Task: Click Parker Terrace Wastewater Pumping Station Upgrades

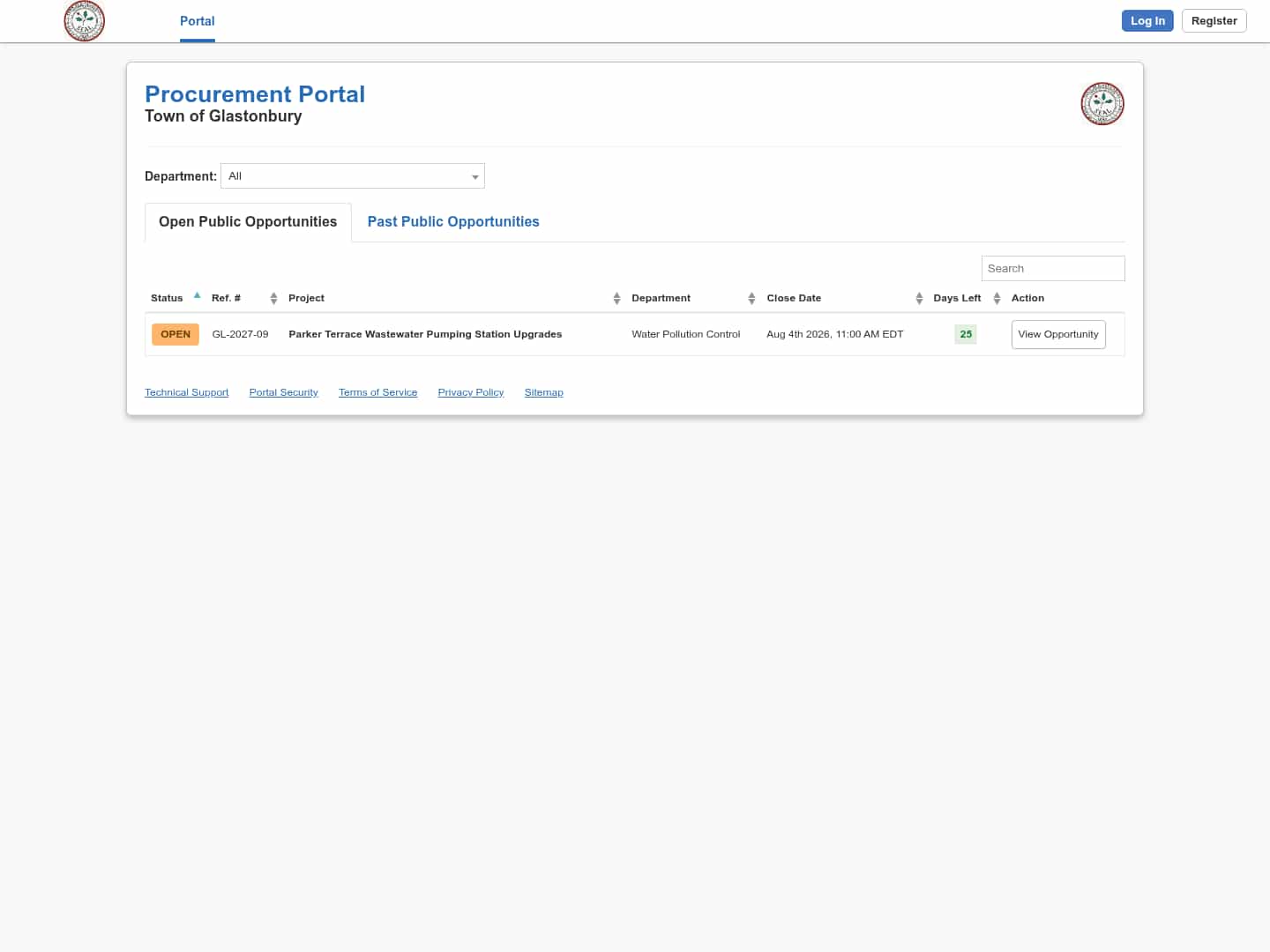Action: click(425, 334)
